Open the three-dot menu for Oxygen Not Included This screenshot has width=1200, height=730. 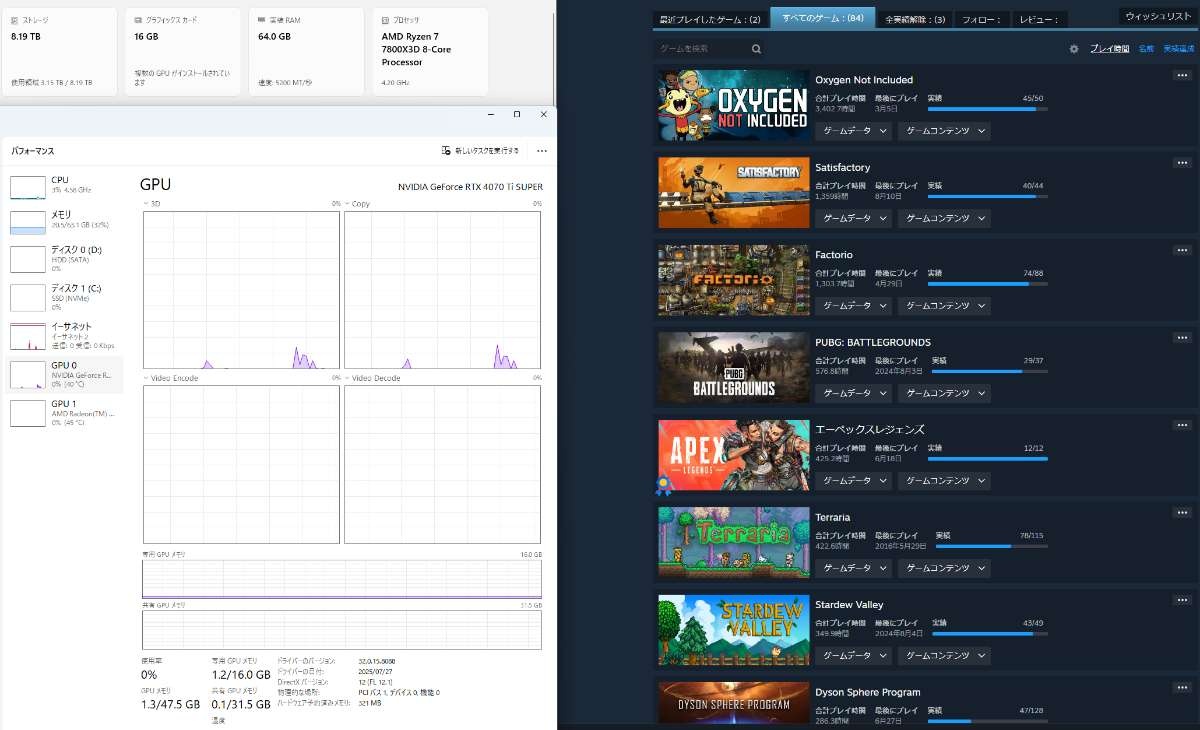[x=1182, y=76]
